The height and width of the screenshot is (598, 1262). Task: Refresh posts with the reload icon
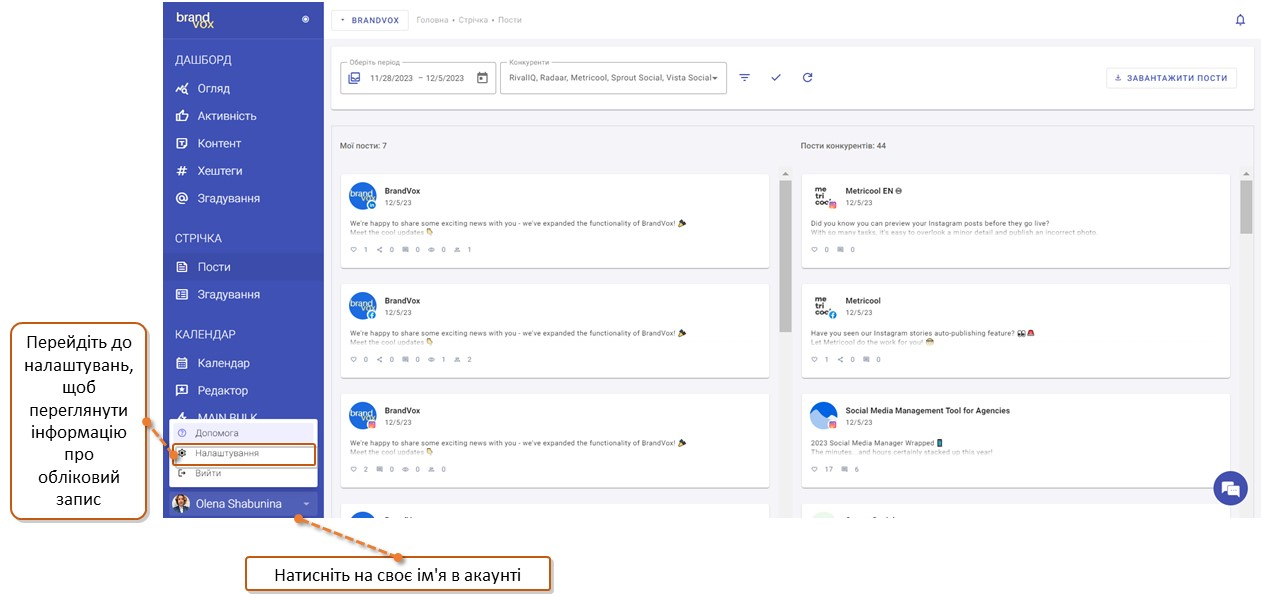(x=808, y=78)
